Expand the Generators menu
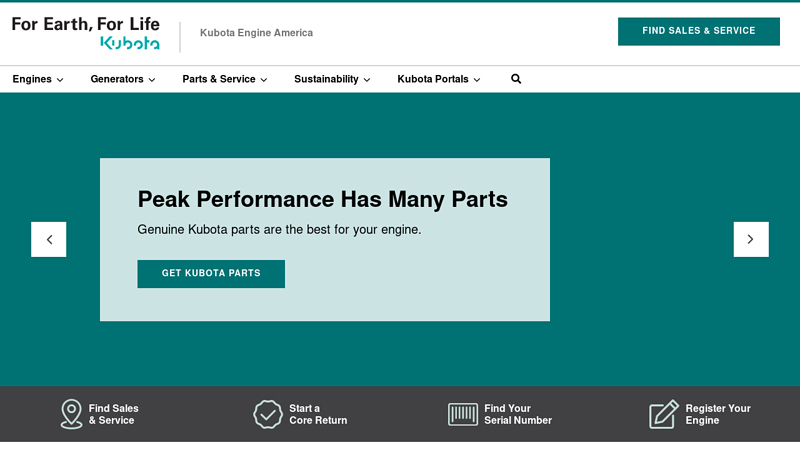The height and width of the screenshot is (450, 800). pyautogui.click(x=122, y=79)
